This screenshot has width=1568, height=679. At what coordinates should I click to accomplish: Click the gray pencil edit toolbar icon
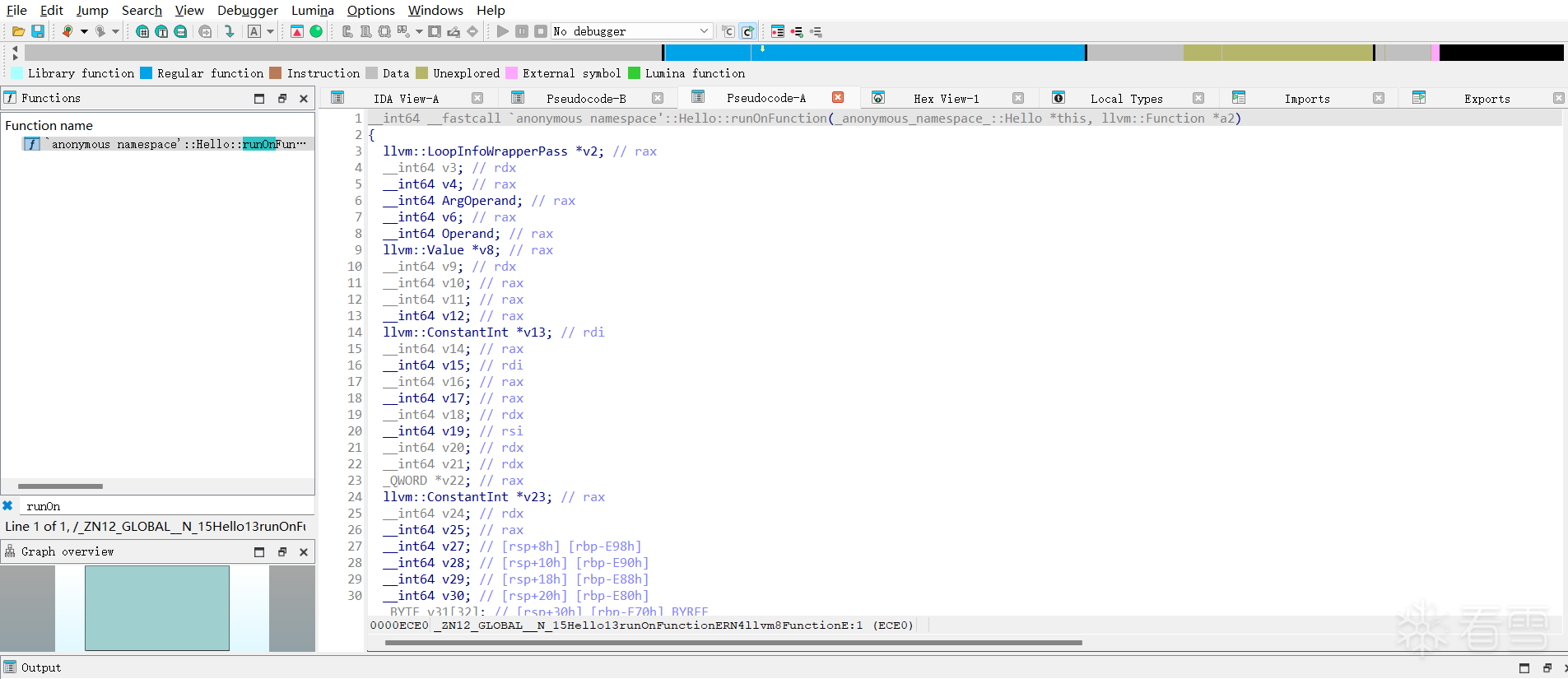454,31
